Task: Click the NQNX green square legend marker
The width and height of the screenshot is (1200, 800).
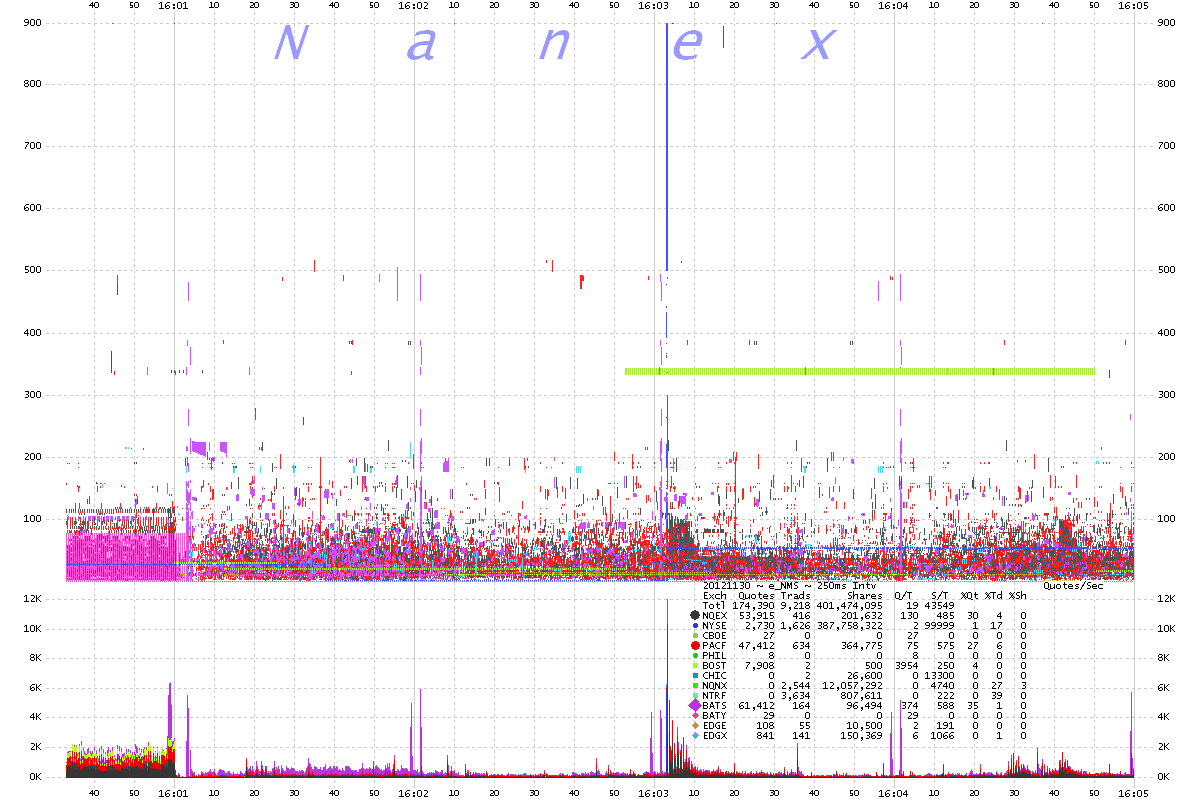Action: 695,686
